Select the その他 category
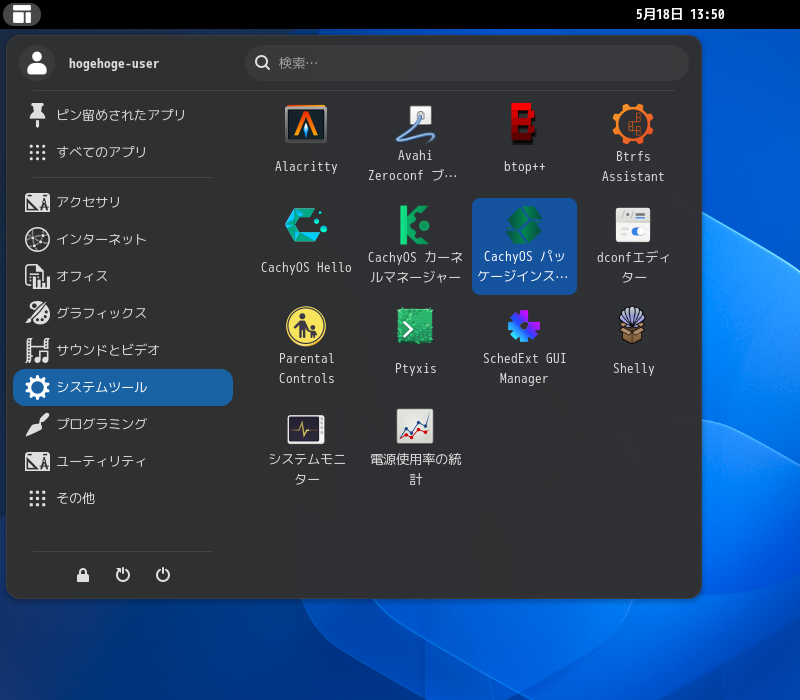 [x=122, y=498]
